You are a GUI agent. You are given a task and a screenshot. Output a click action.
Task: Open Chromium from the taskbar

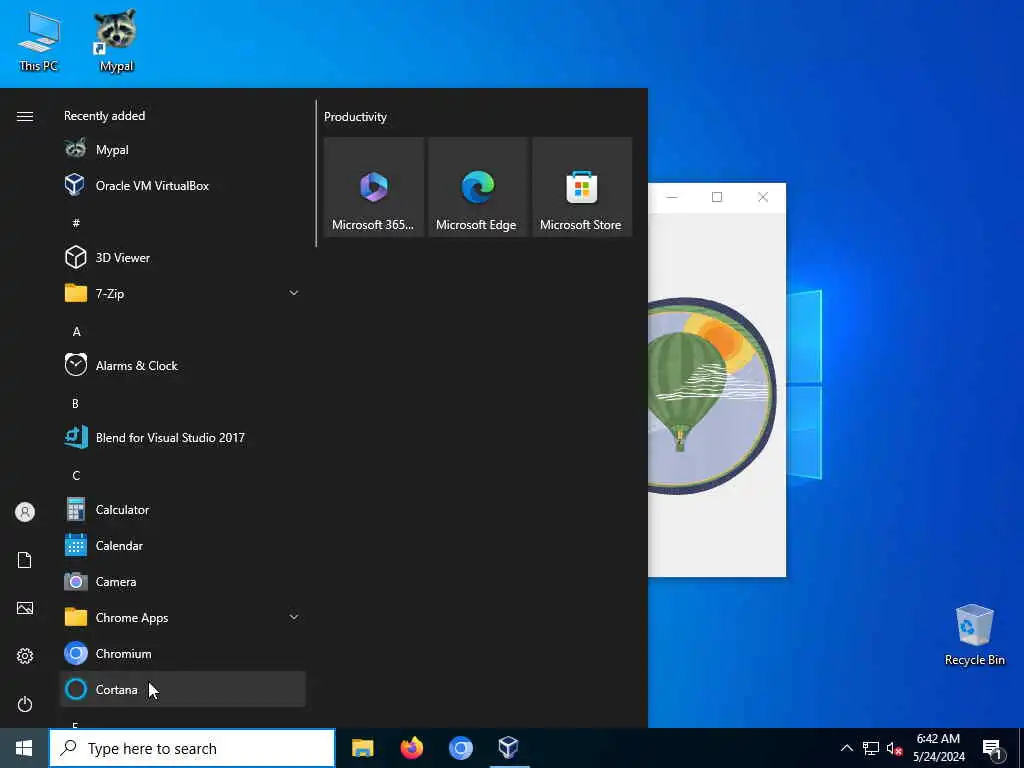click(x=460, y=748)
